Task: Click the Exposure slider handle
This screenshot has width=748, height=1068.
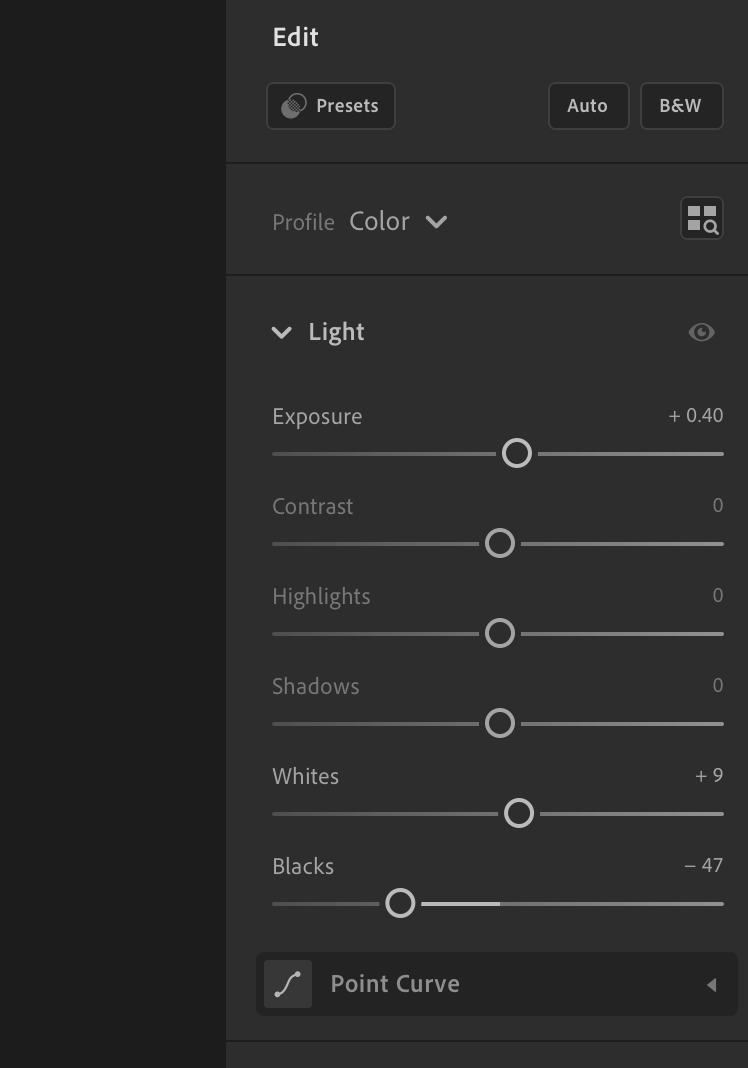Action: tap(516, 454)
